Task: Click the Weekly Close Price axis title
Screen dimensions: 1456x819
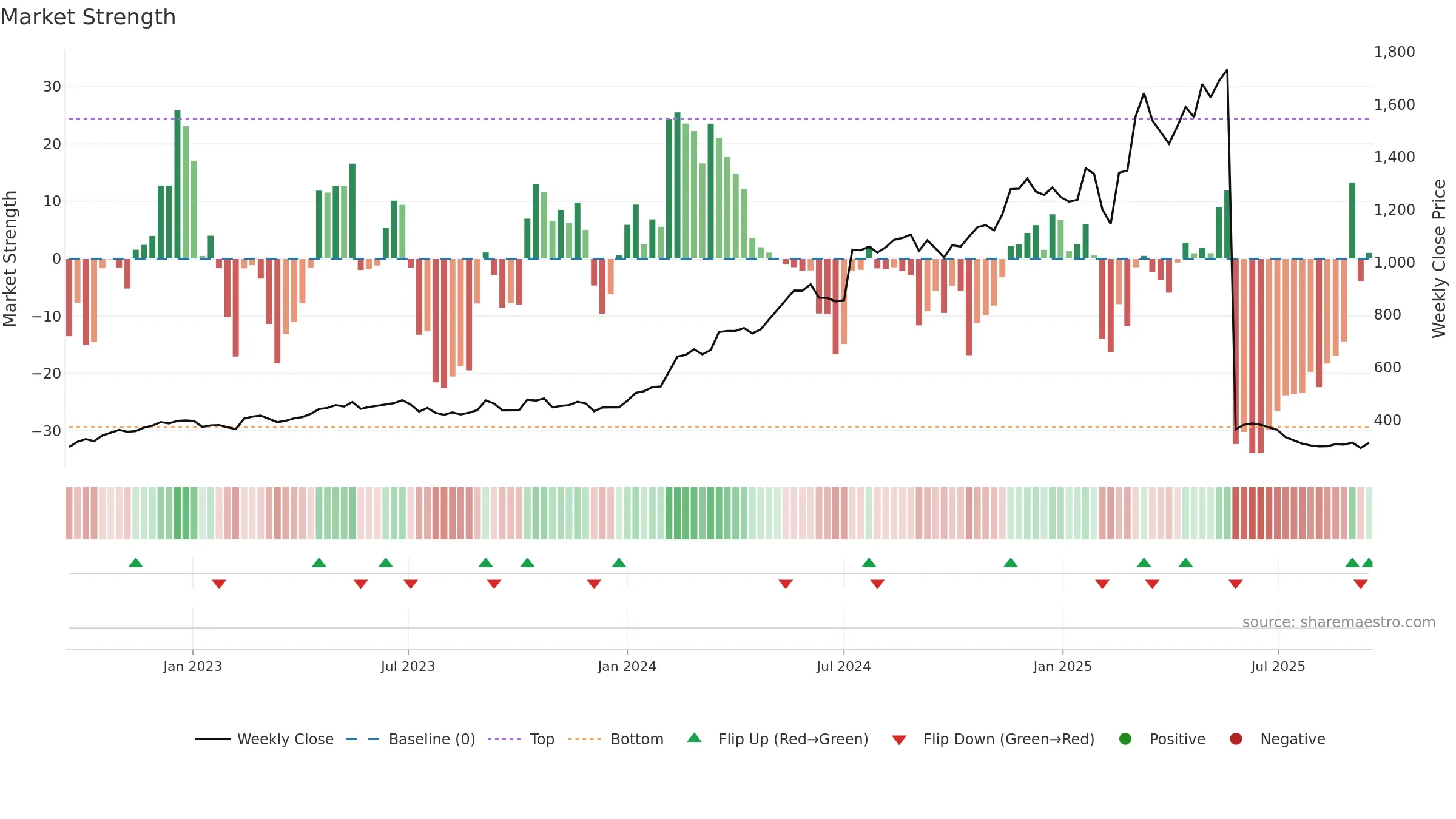Action: pos(1439,258)
